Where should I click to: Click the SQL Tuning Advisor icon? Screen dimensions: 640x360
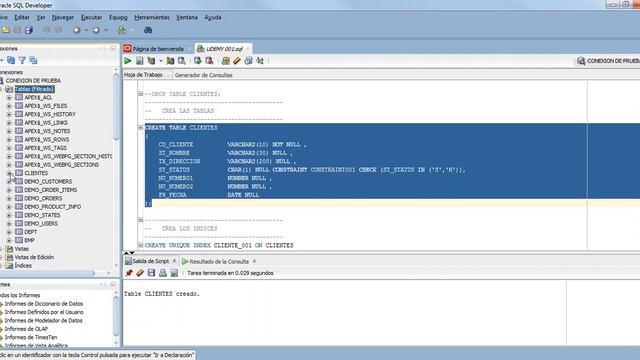[182, 61]
